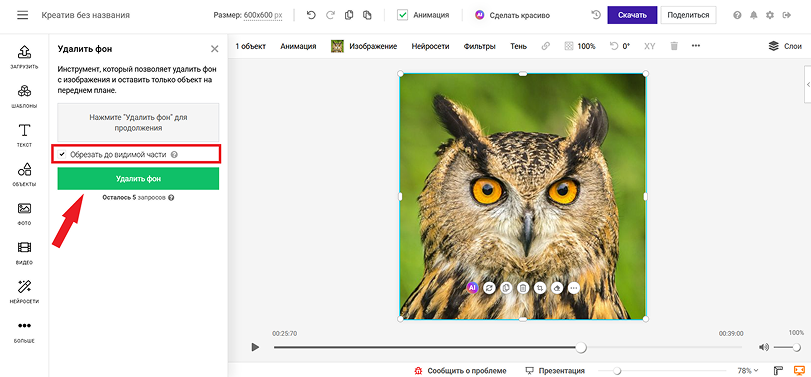Open floating toolbar more options
The image size is (811, 377).
[574, 288]
